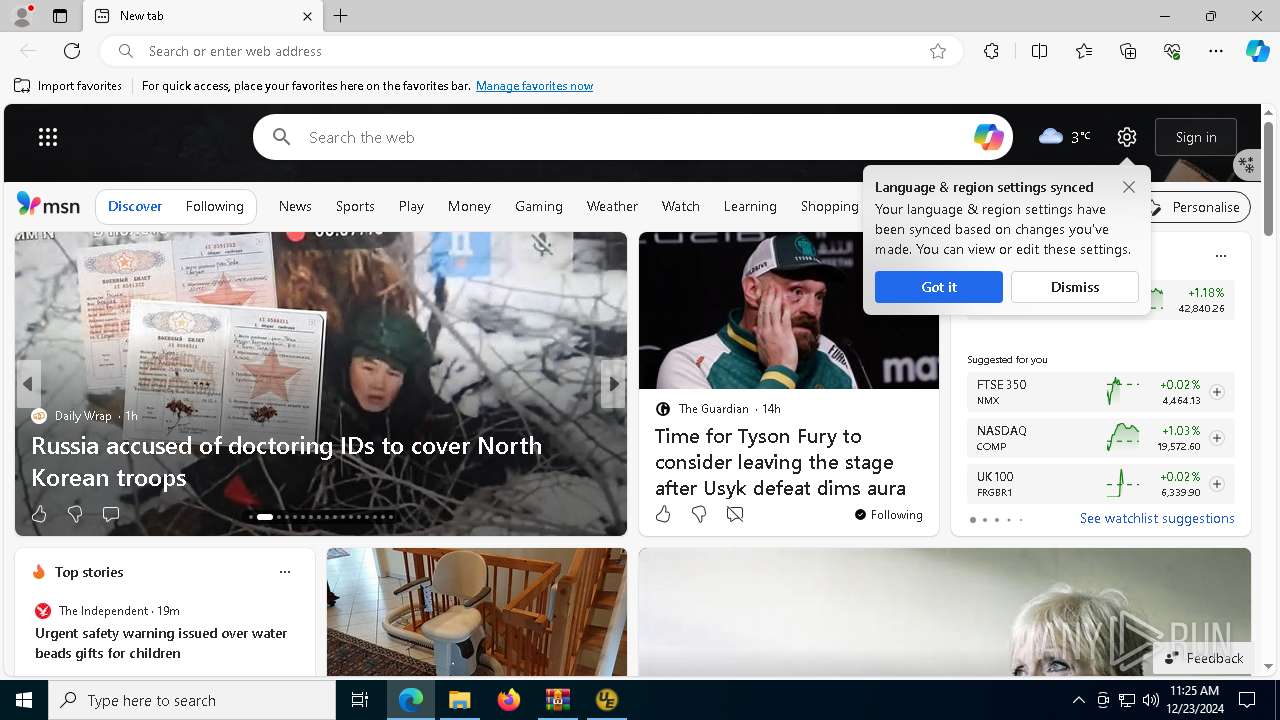Click carousel slide indicator dots
The height and width of the screenshot is (720, 1280).
[321, 517]
